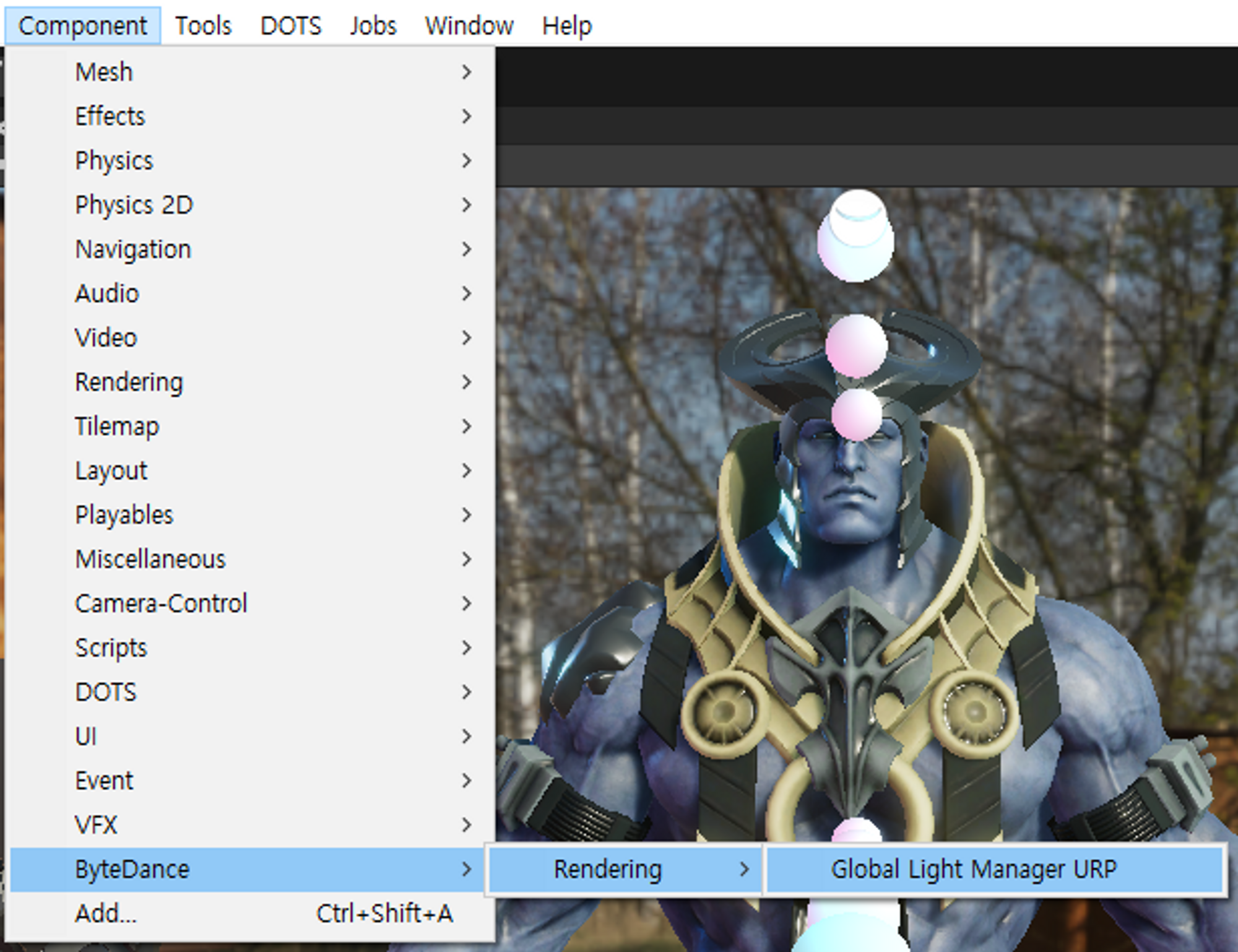The width and height of the screenshot is (1238, 952).
Task: Open the Camera-Control submenu
Action: tap(161, 604)
